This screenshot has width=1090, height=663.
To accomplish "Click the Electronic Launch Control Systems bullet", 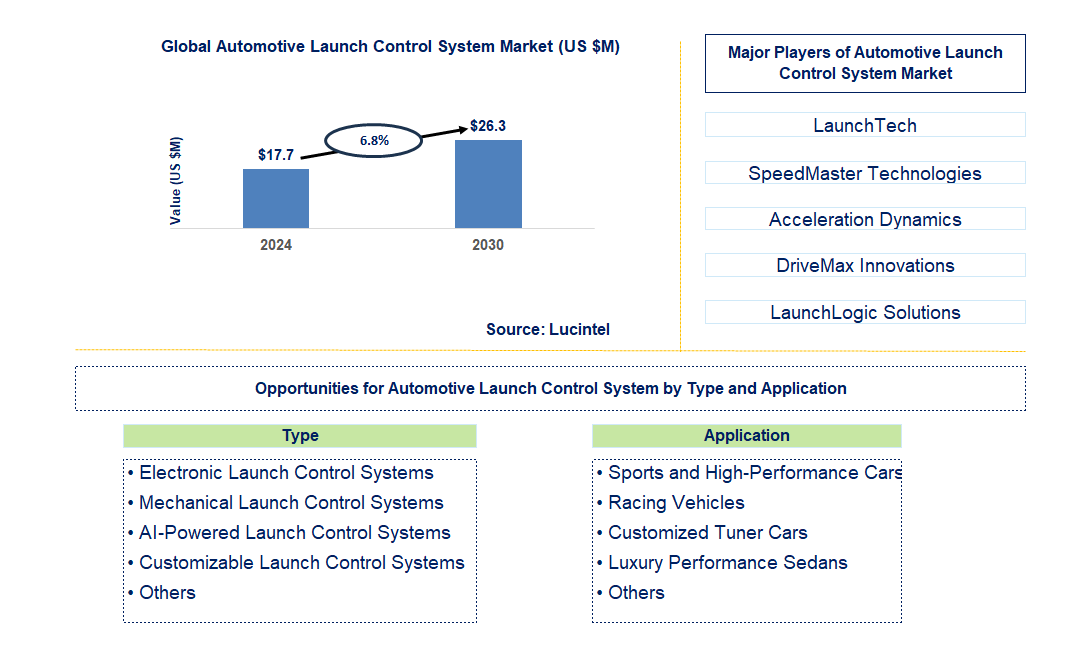I will [285, 472].
